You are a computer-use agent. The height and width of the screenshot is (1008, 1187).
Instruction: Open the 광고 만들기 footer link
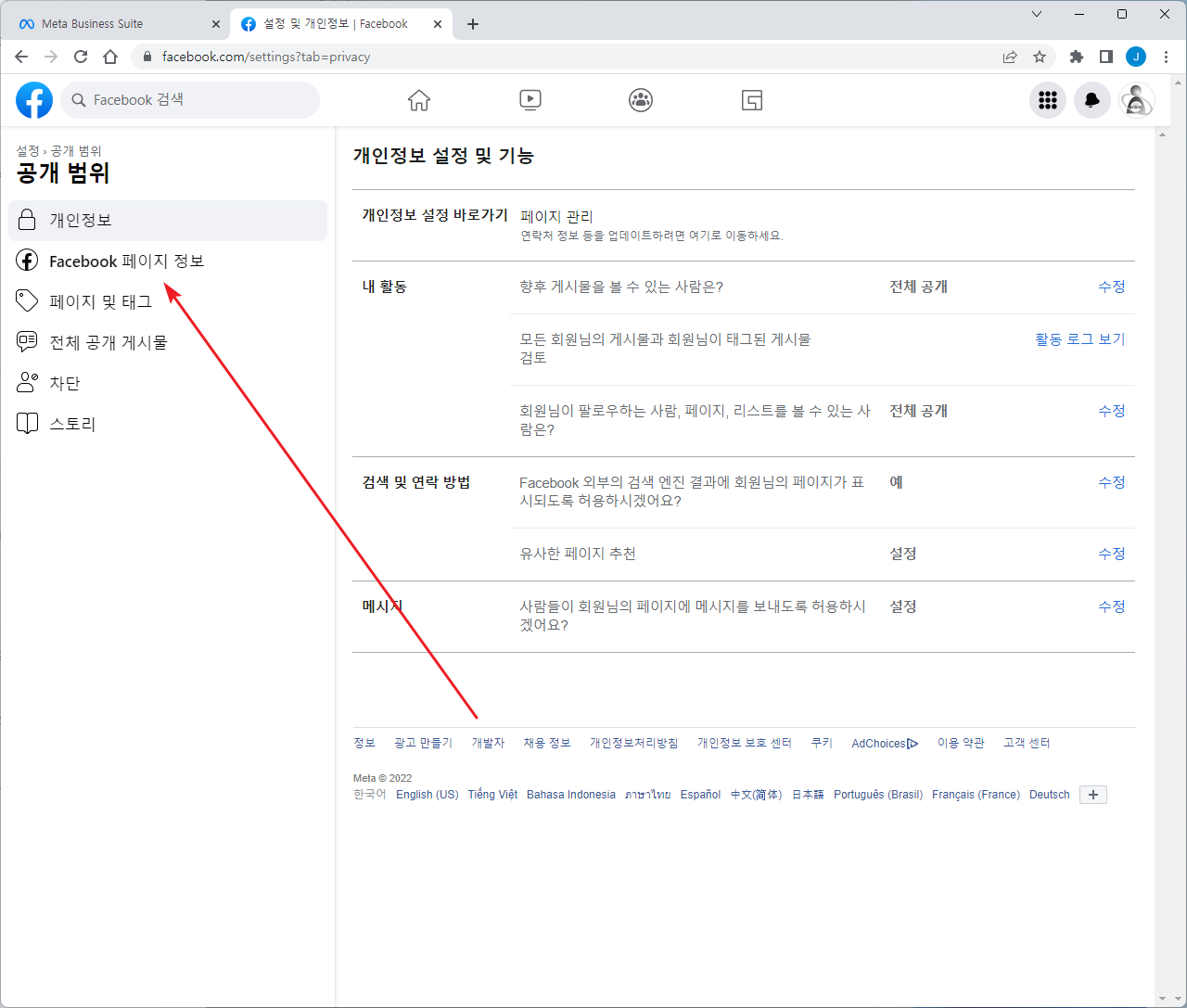click(x=423, y=743)
